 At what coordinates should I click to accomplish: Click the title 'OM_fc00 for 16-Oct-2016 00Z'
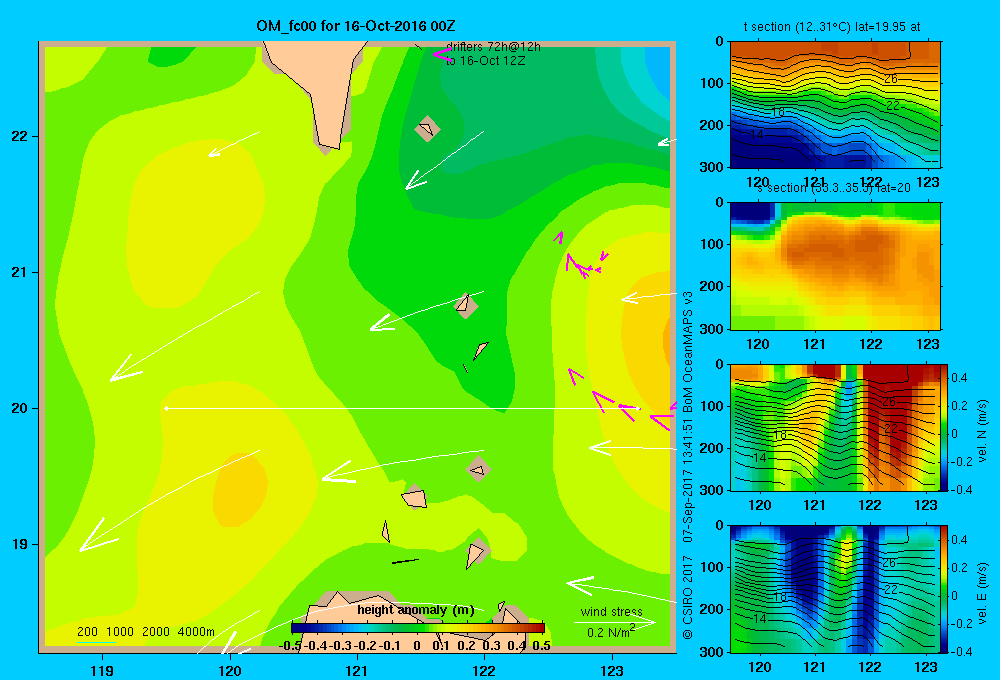355,26
